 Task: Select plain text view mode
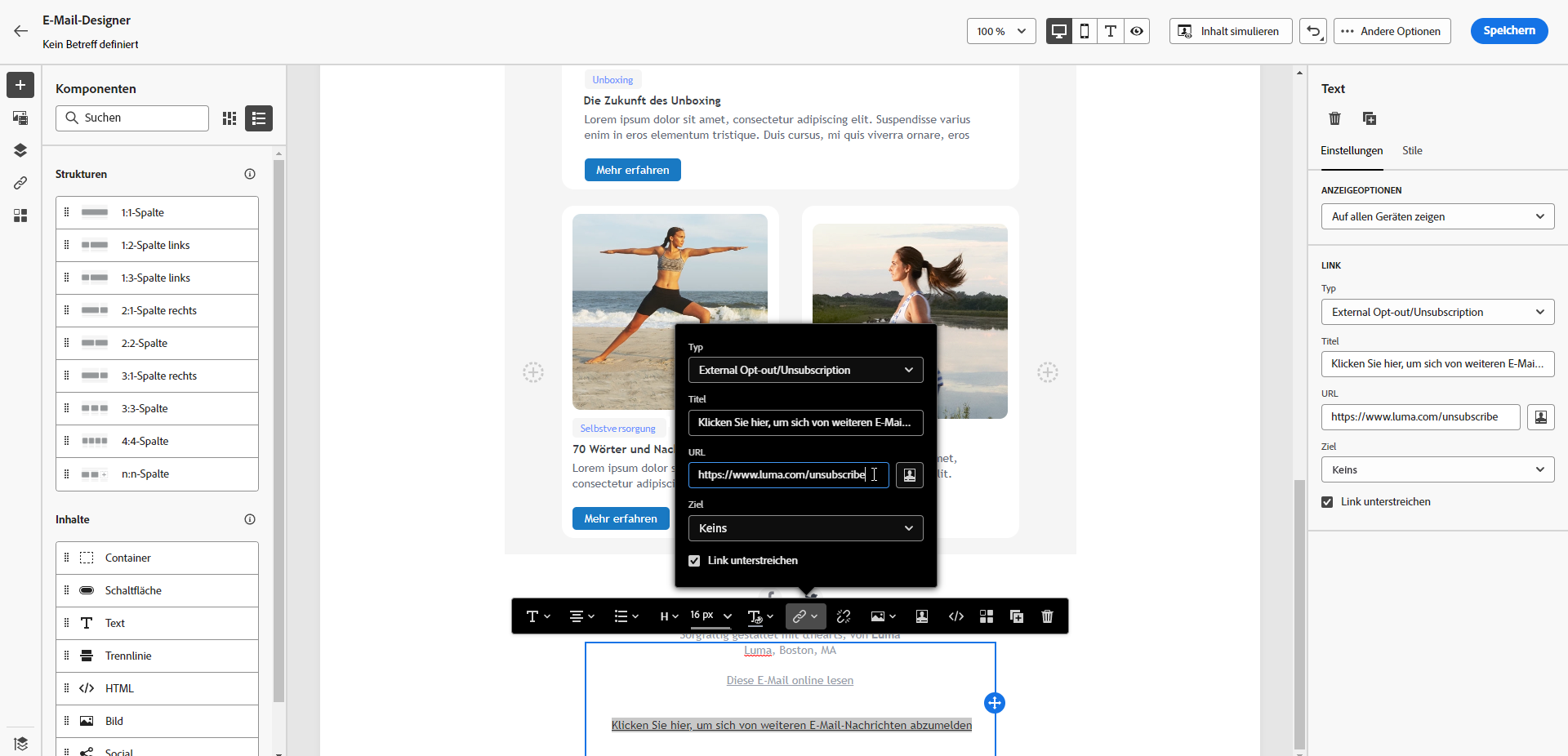pyautogui.click(x=1111, y=31)
